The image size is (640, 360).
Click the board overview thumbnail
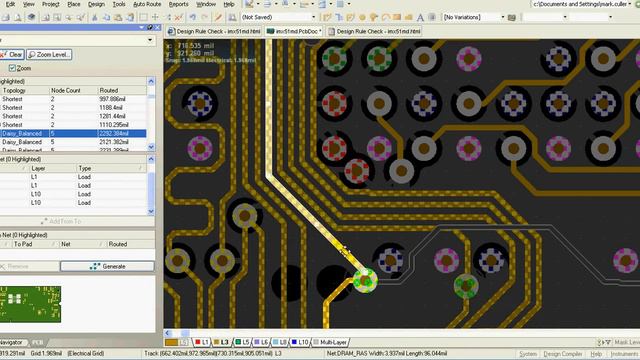coord(30,304)
